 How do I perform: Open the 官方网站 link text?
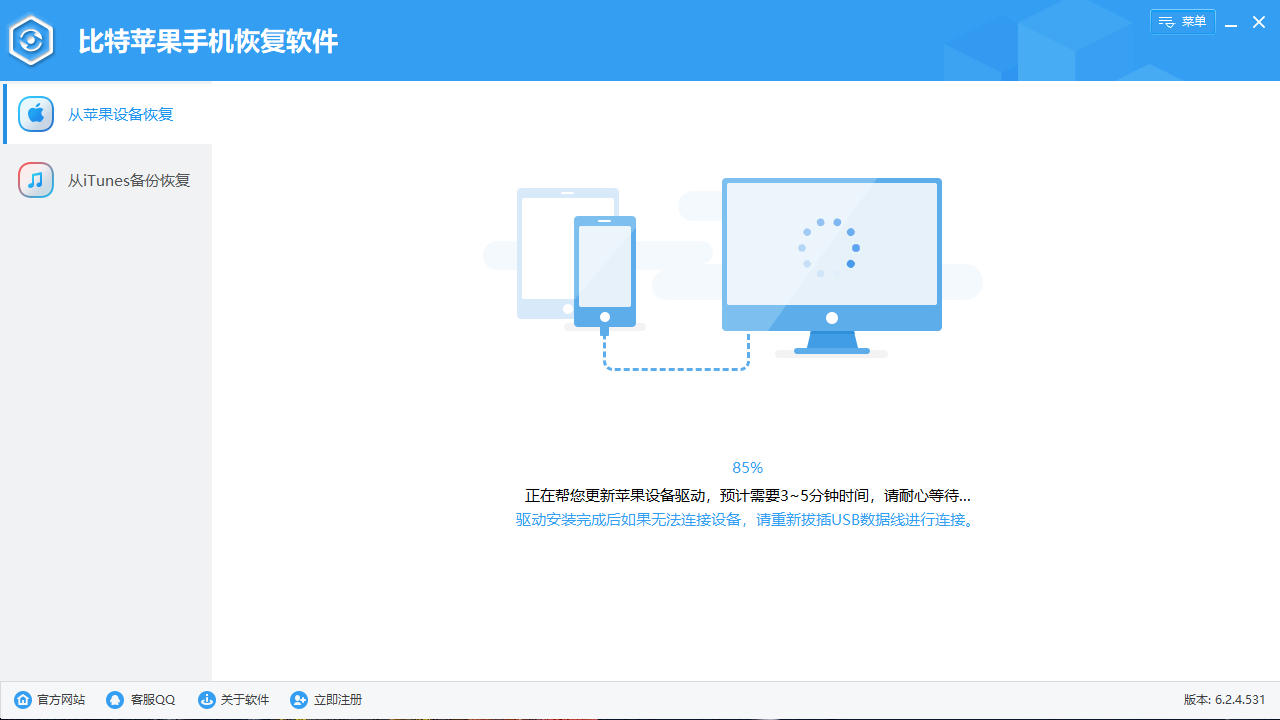61,700
